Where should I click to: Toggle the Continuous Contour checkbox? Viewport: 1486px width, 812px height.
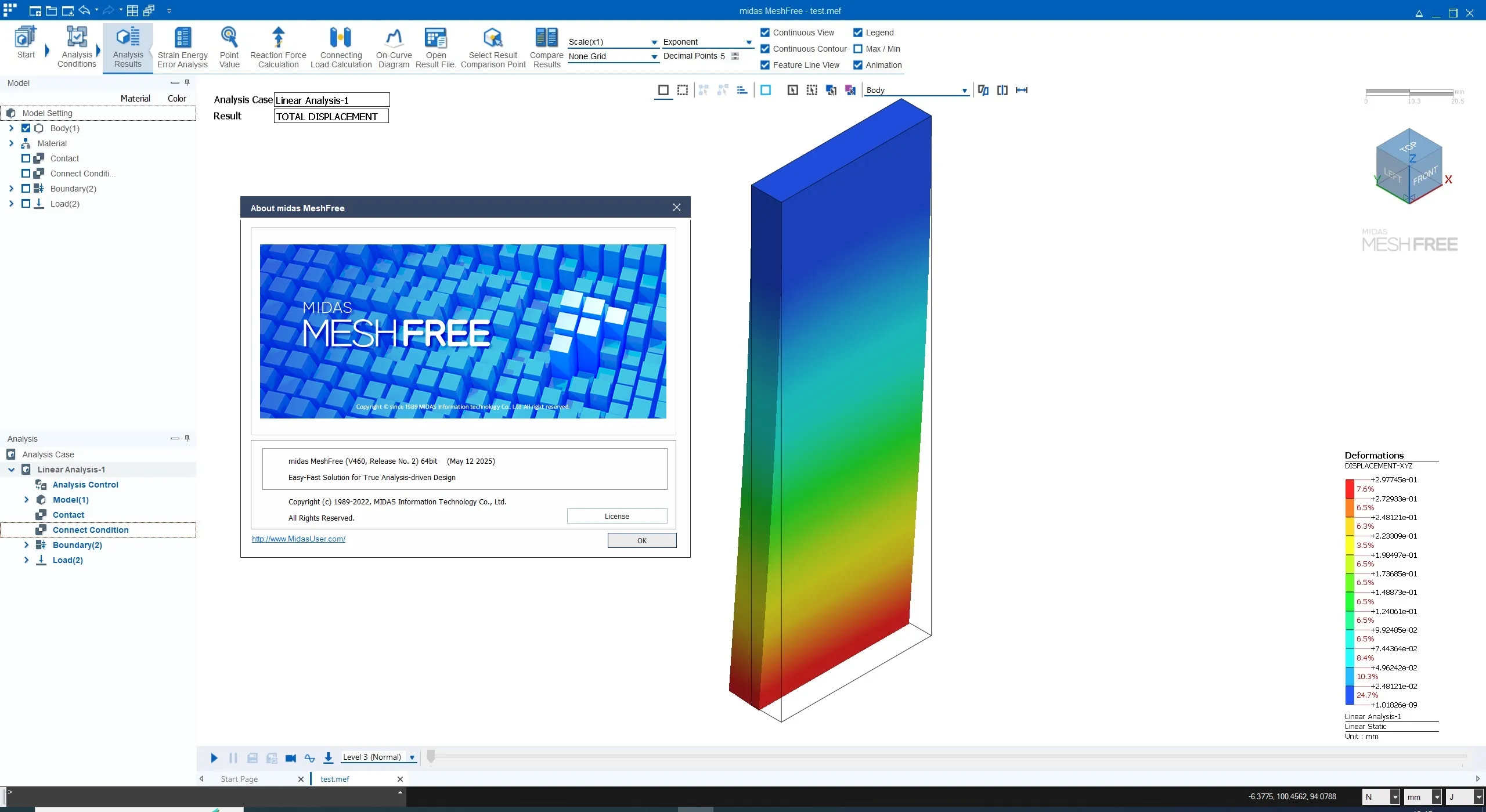[x=765, y=49]
